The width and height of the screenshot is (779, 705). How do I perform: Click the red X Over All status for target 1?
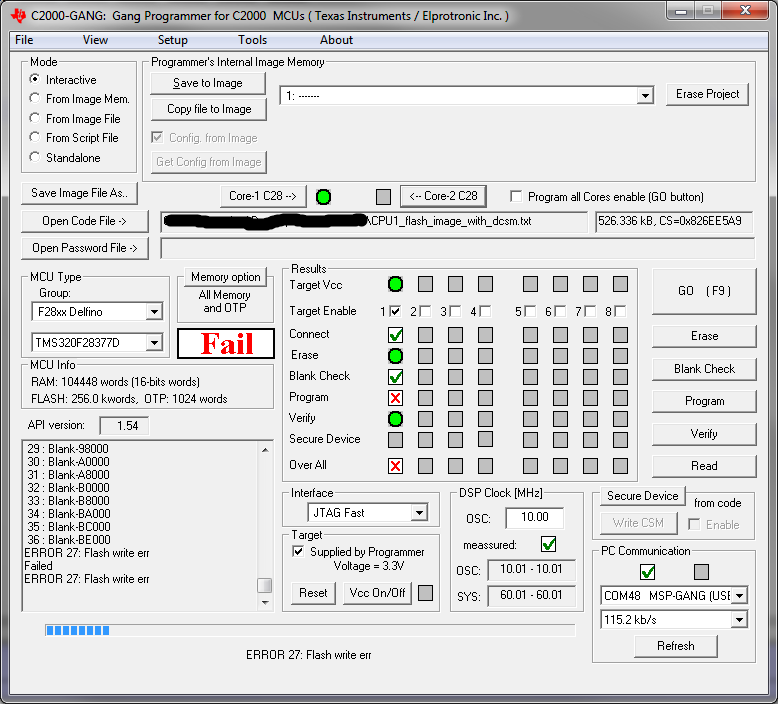pyautogui.click(x=395, y=466)
